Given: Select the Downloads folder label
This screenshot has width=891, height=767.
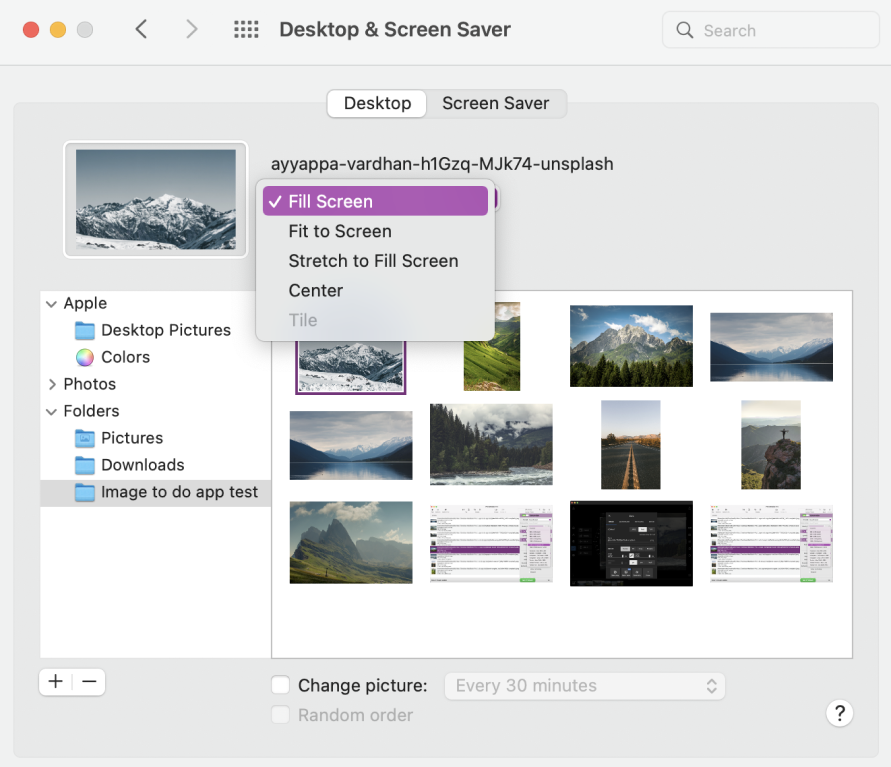Looking at the screenshot, I should click(x=143, y=465).
